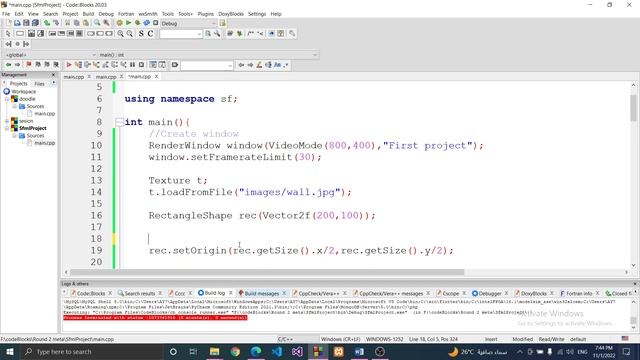Screen dimensions: 640x360
Task: Open the Debug menu
Action: (106, 14)
